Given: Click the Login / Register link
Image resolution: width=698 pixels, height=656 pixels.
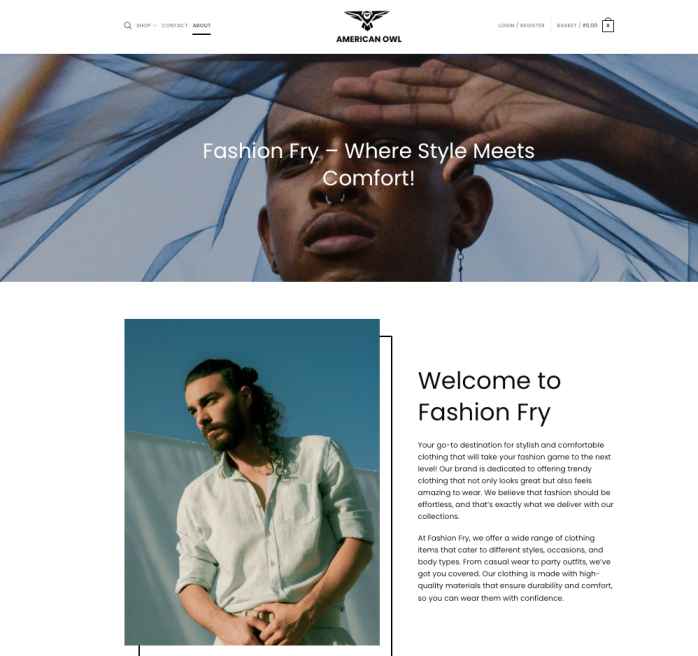Looking at the screenshot, I should click(521, 25).
